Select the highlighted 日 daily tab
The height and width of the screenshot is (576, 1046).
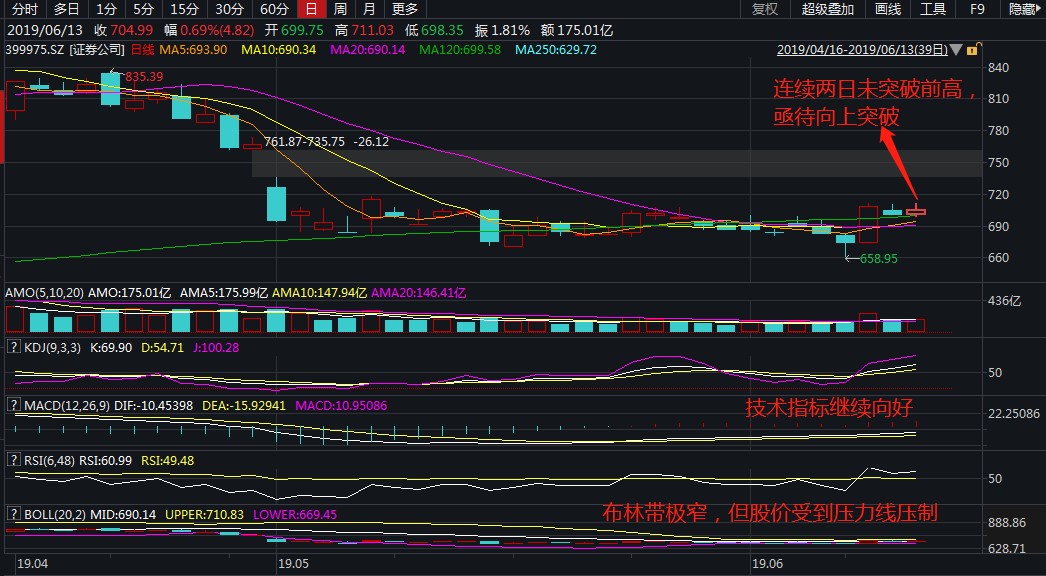pyautogui.click(x=311, y=9)
